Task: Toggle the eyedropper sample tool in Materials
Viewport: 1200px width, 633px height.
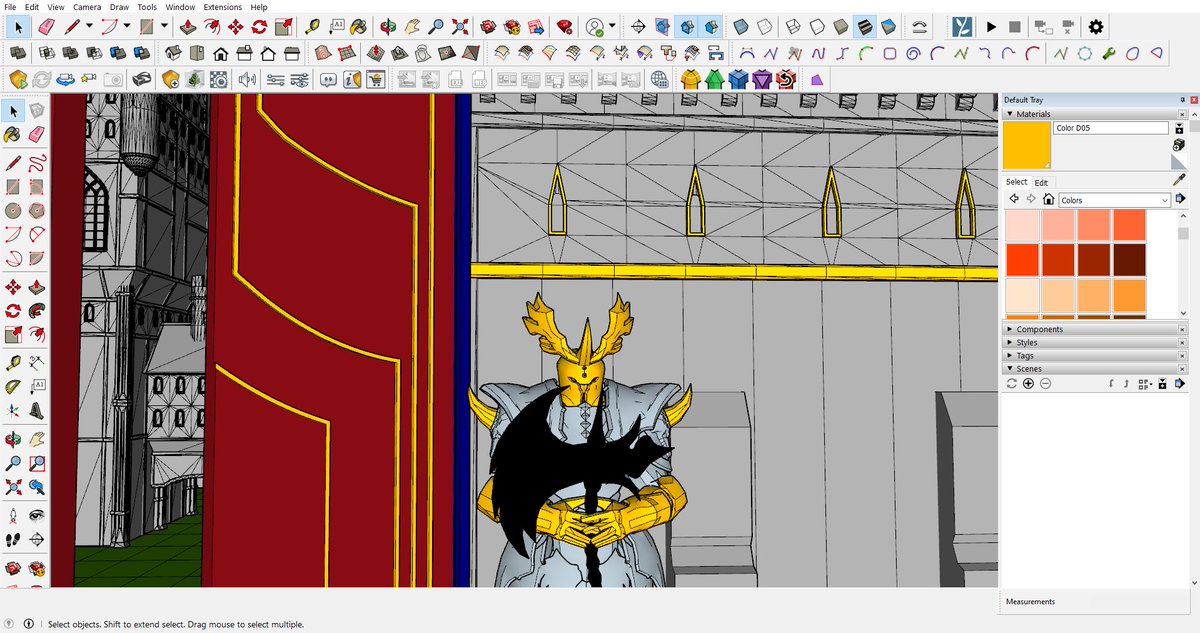Action: point(1179,180)
